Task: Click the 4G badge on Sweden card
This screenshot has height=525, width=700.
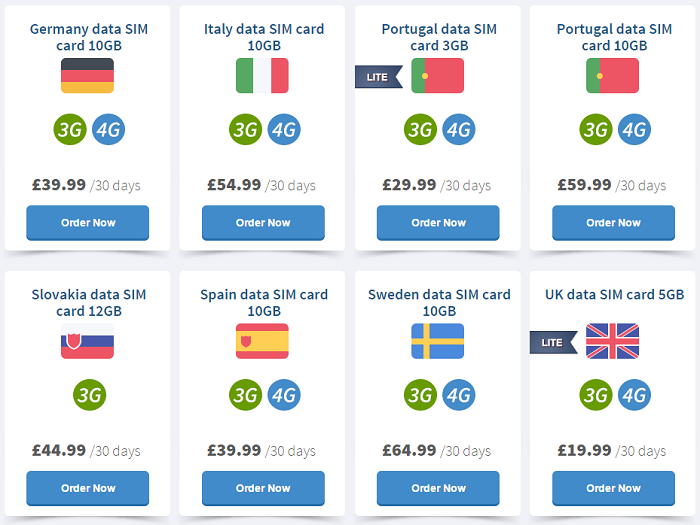Action: (x=459, y=395)
